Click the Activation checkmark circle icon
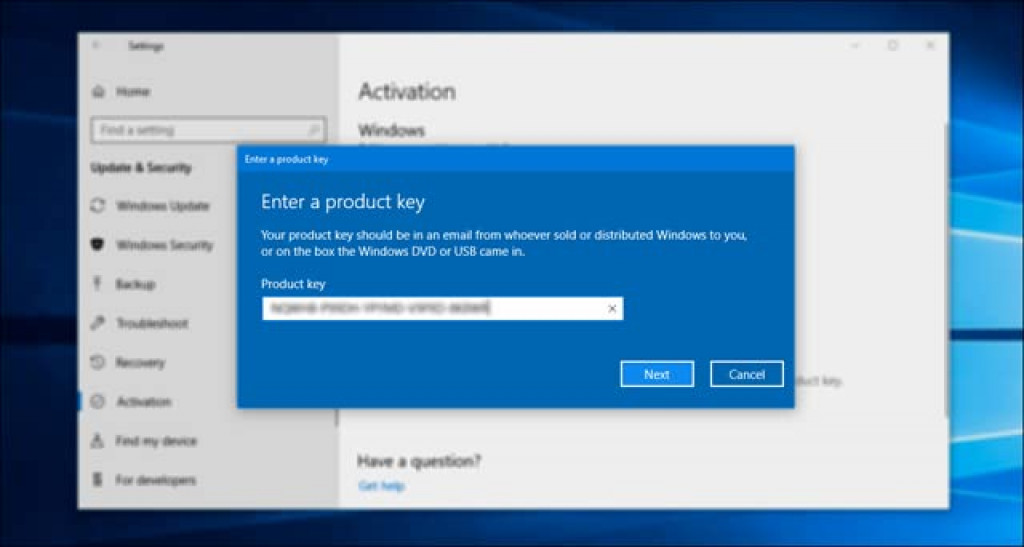The image size is (1024, 547). click(98, 401)
